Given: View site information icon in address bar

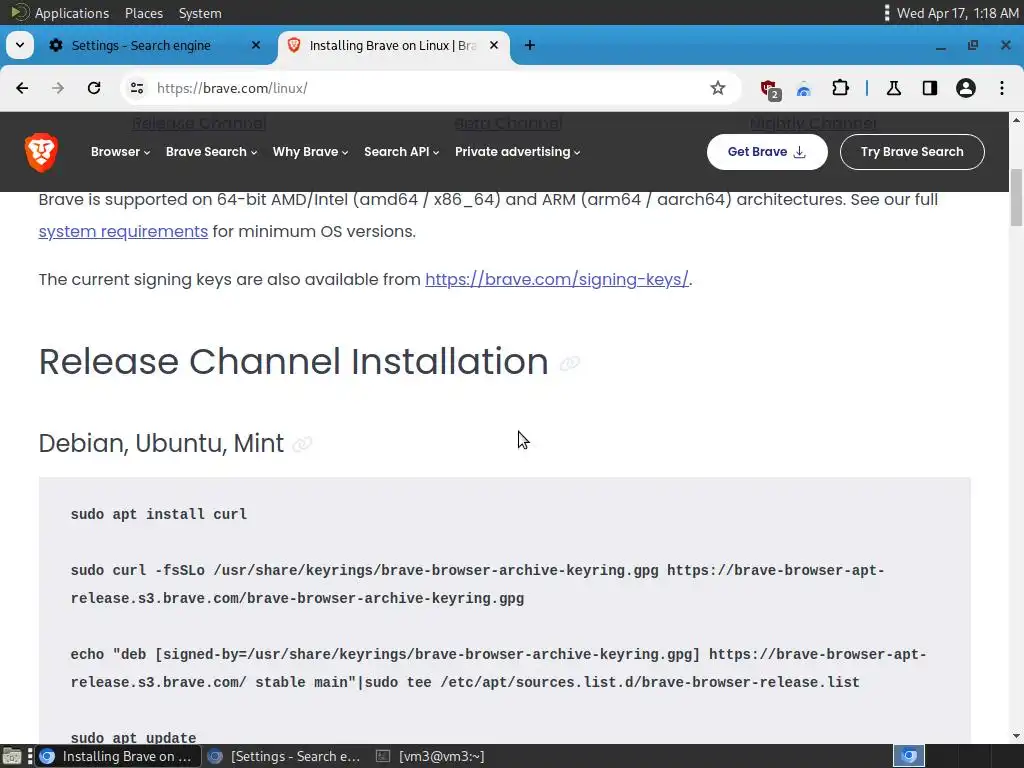Looking at the screenshot, I should tap(136, 88).
